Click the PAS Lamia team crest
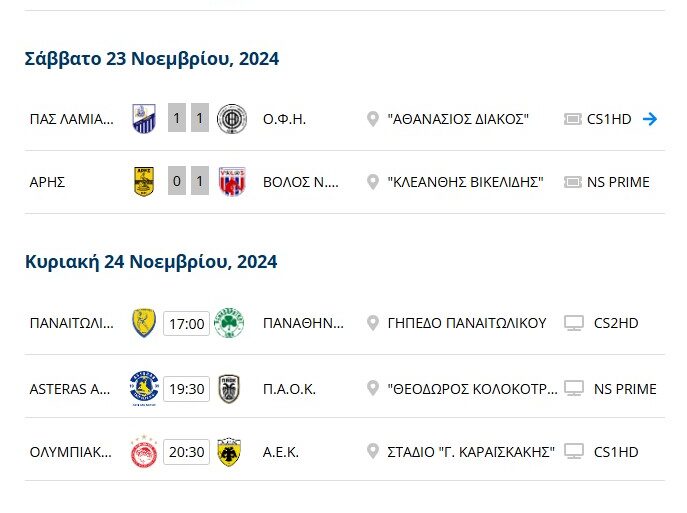This screenshot has height=513, width=687. [144, 119]
